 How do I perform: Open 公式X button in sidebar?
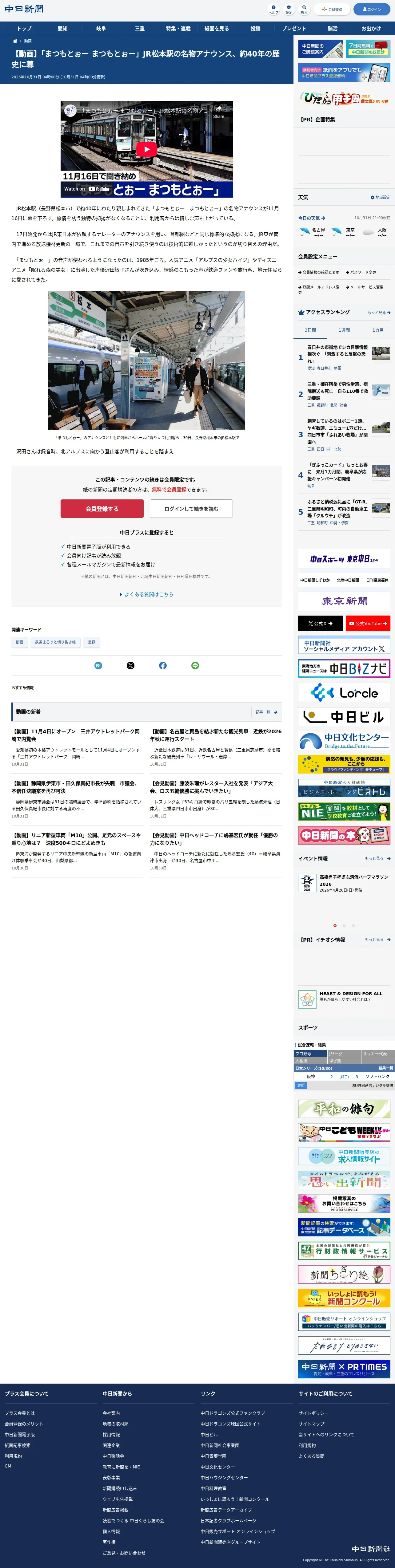point(320,623)
